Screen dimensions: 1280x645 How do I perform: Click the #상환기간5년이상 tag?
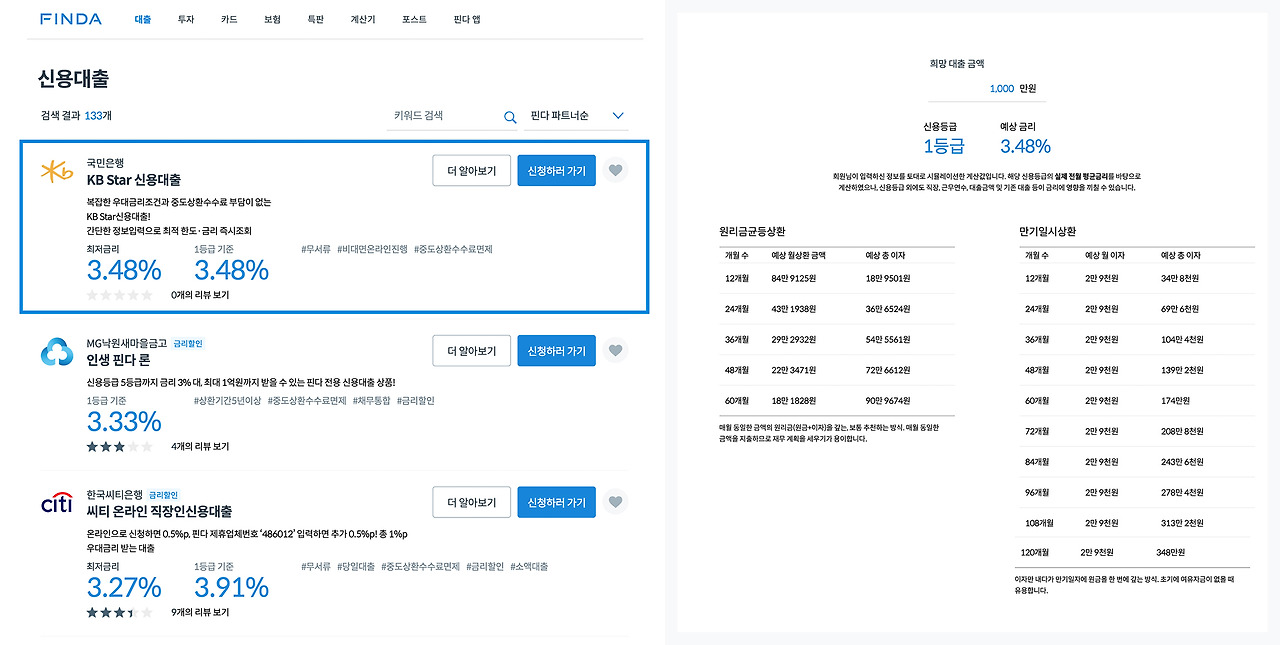click(227, 400)
